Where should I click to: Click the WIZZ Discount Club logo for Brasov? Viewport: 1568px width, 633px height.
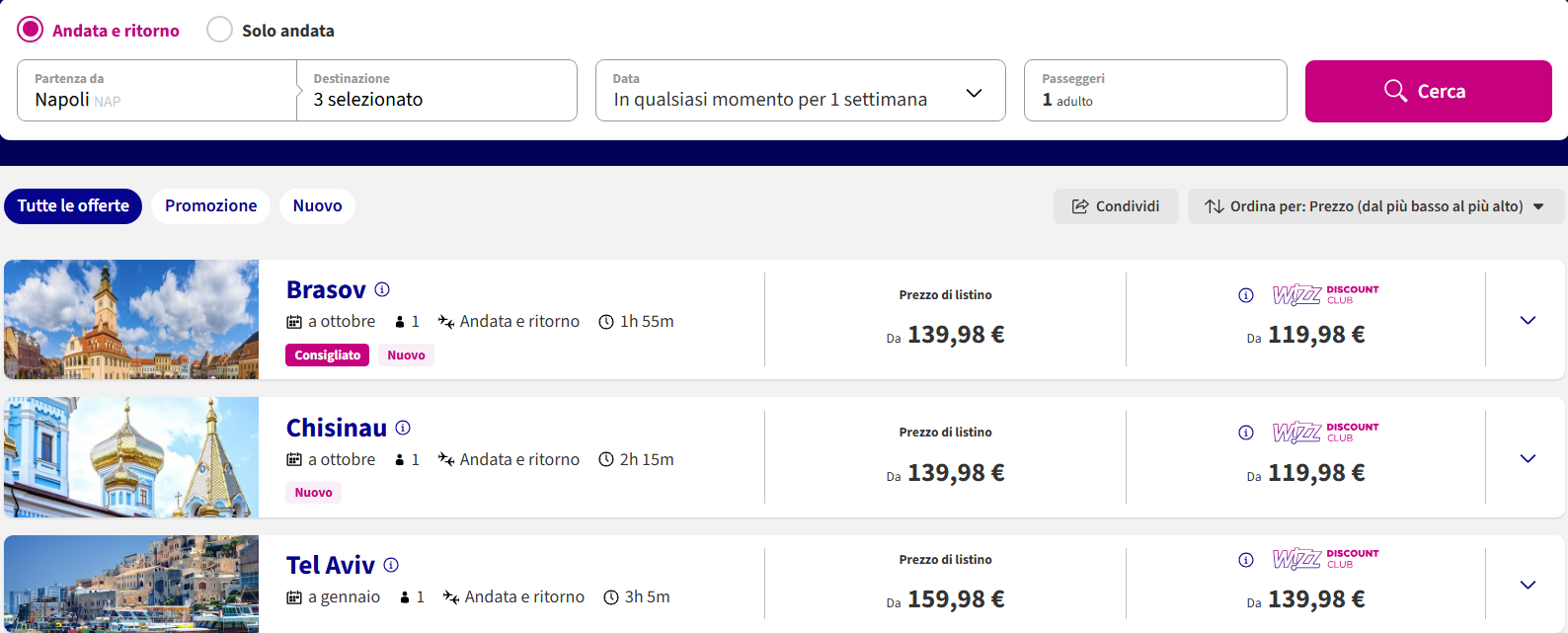[1325, 294]
